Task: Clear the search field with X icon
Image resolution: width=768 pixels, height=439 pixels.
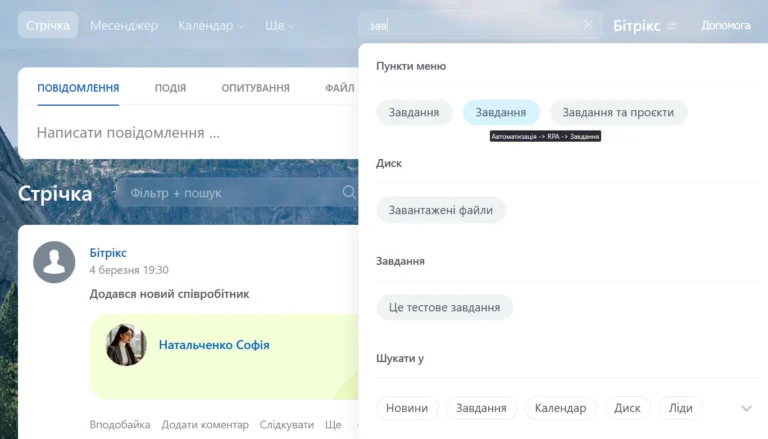Action: coord(588,24)
